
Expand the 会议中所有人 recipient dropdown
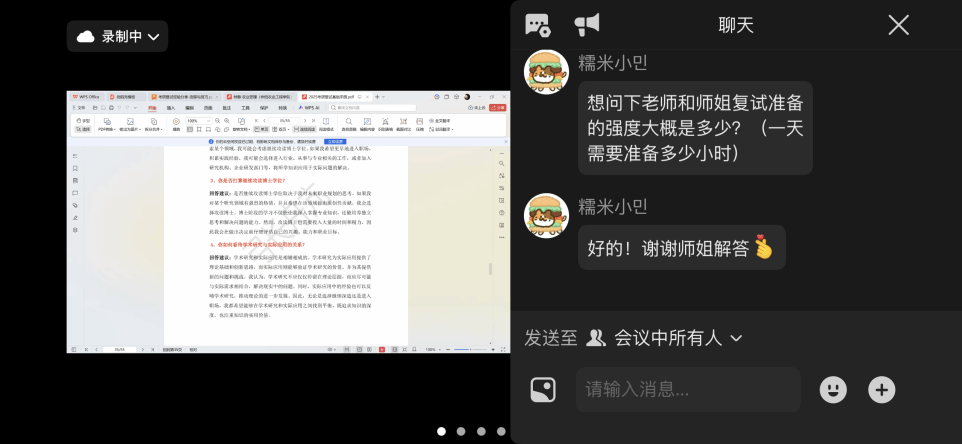666,338
